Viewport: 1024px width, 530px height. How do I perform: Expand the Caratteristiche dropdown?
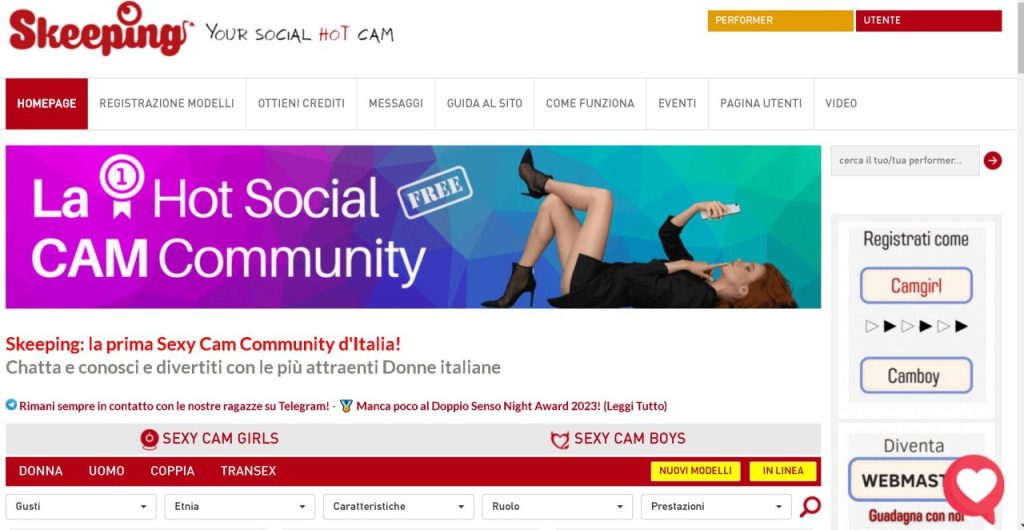pos(398,507)
